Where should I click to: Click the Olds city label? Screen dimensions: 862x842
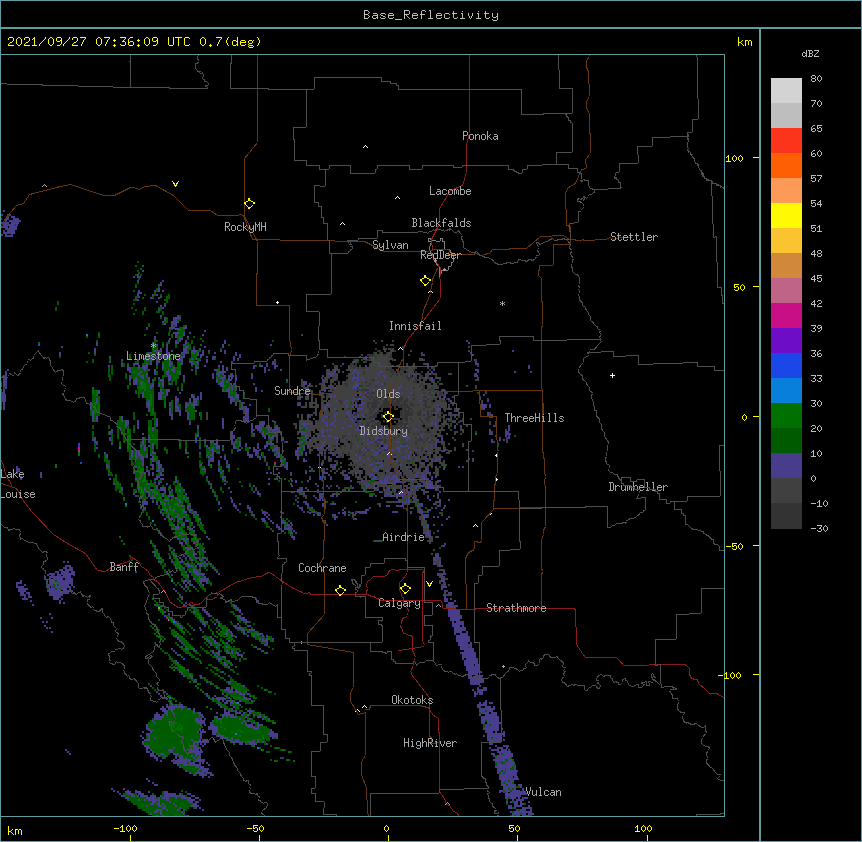[388, 394]
